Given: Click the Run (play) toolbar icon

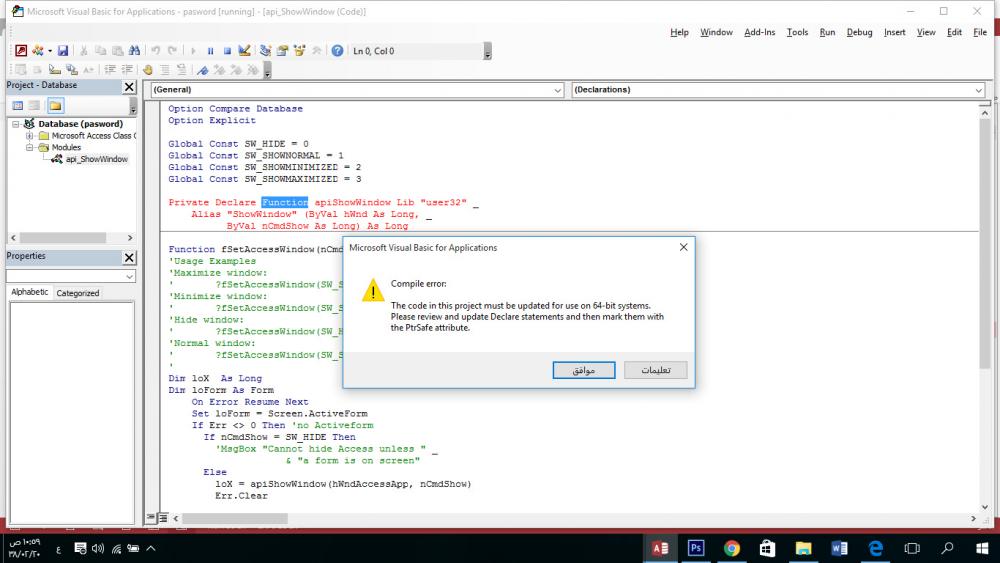Looking at the screenshot, I should pyautogui.click(x=193, y=50).
